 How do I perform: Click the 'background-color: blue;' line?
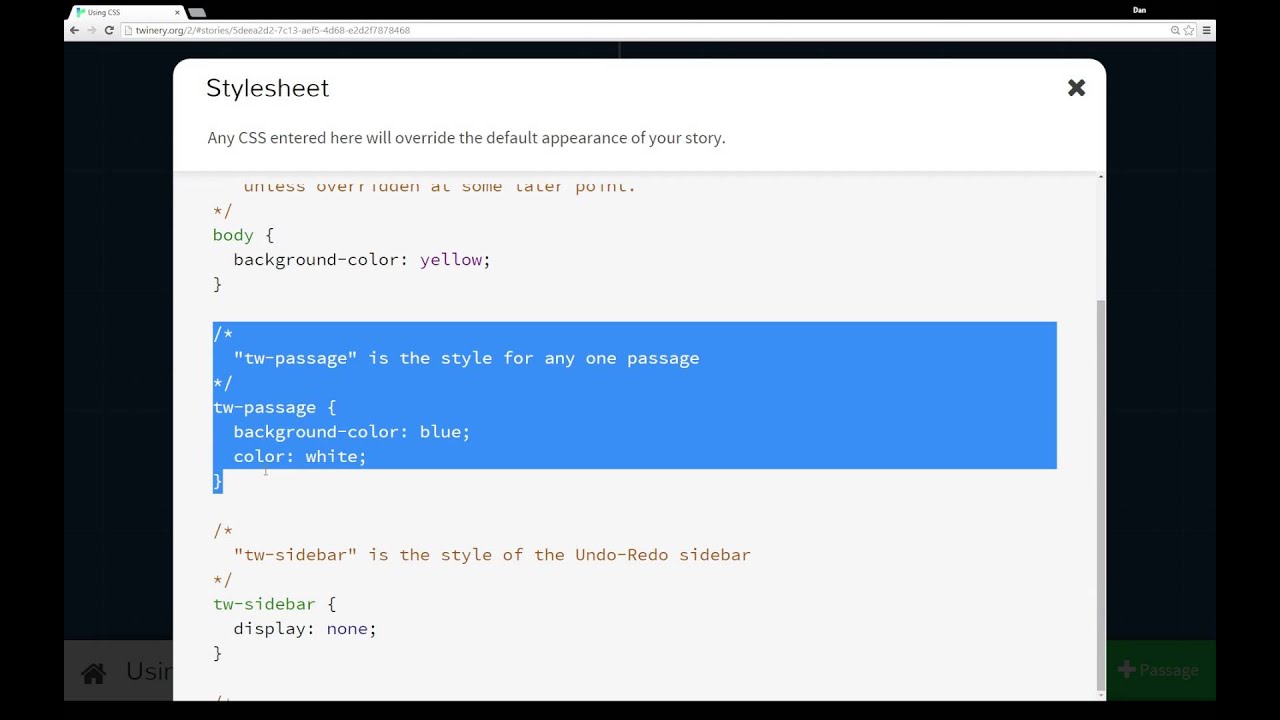(x=351, y=432)
